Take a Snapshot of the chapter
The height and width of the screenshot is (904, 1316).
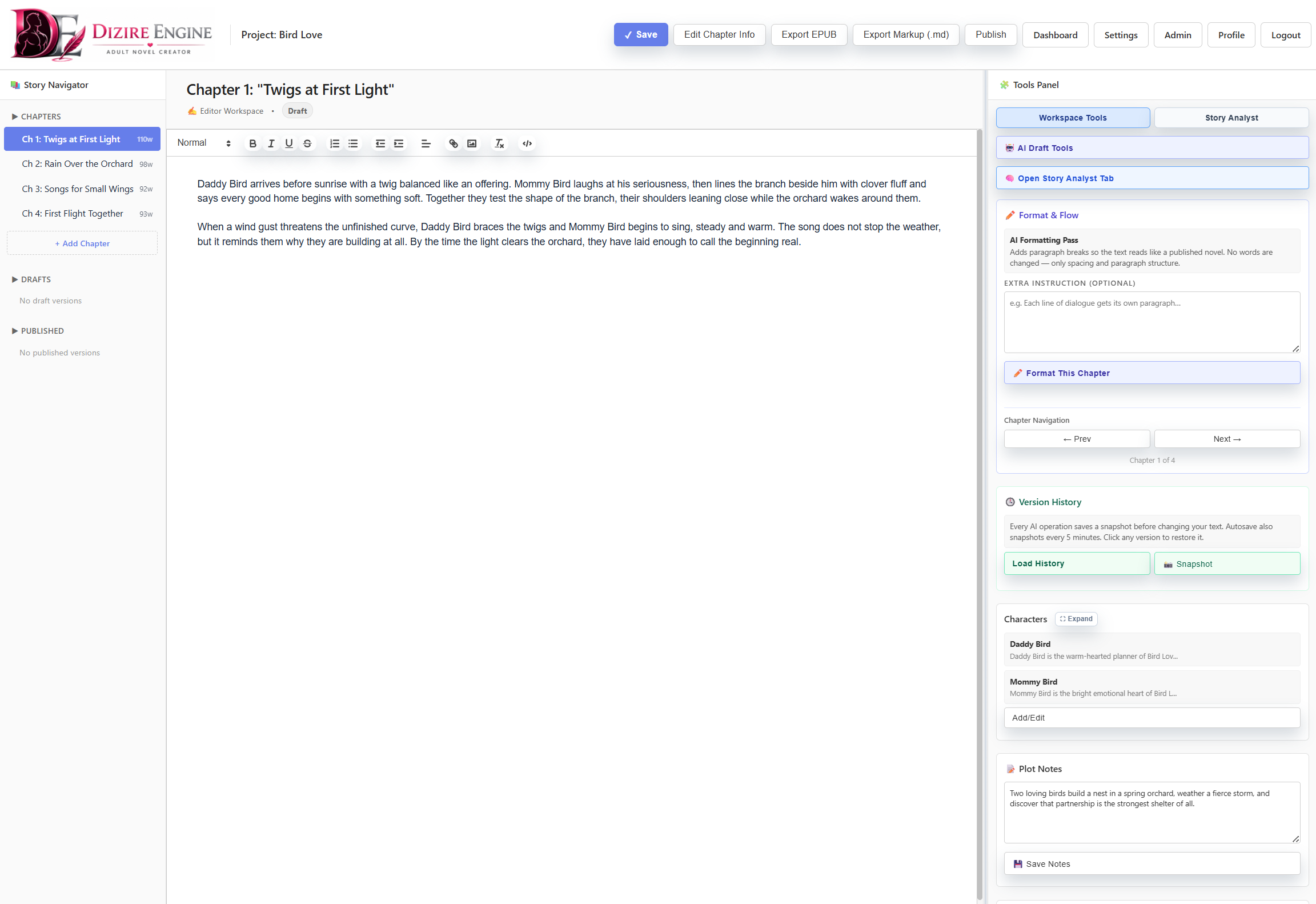point(1227,563)
